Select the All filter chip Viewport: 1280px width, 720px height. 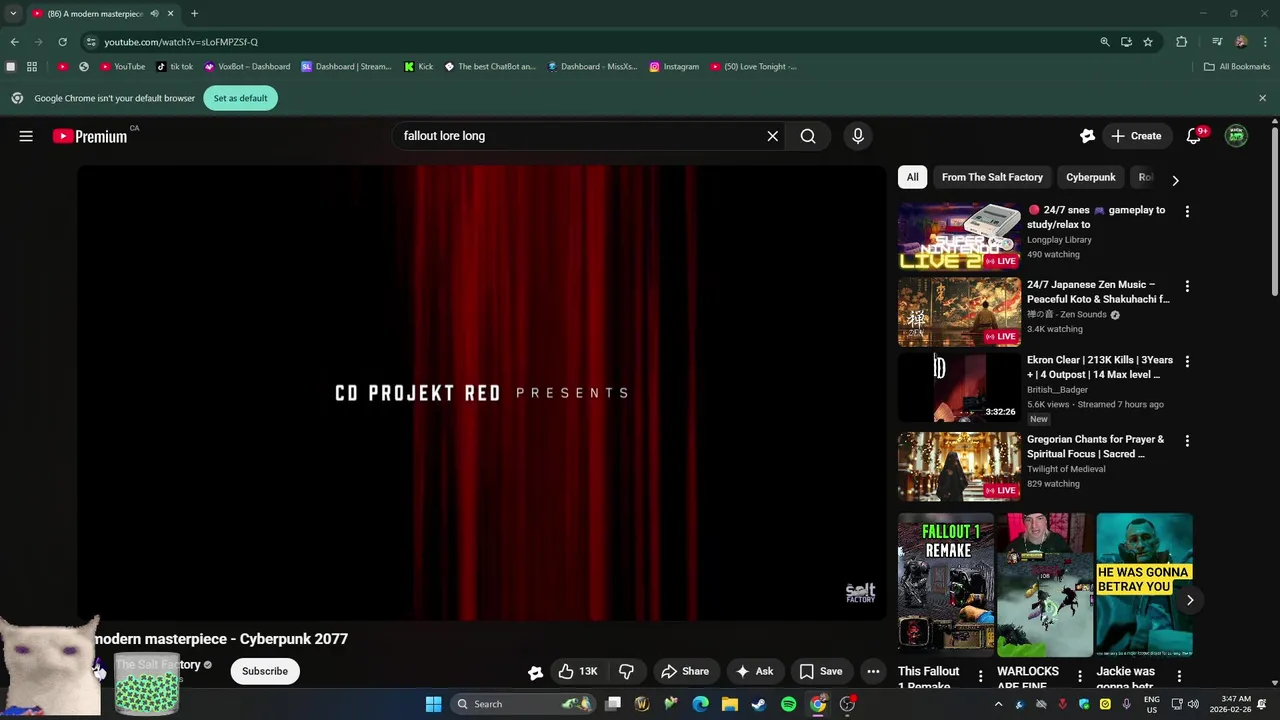click(912, 177)
